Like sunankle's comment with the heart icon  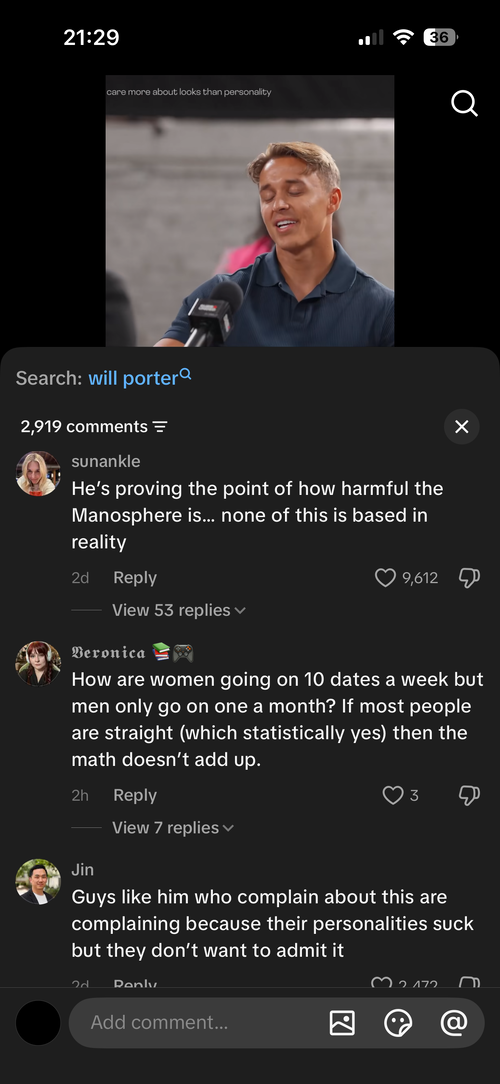[385, 578]
